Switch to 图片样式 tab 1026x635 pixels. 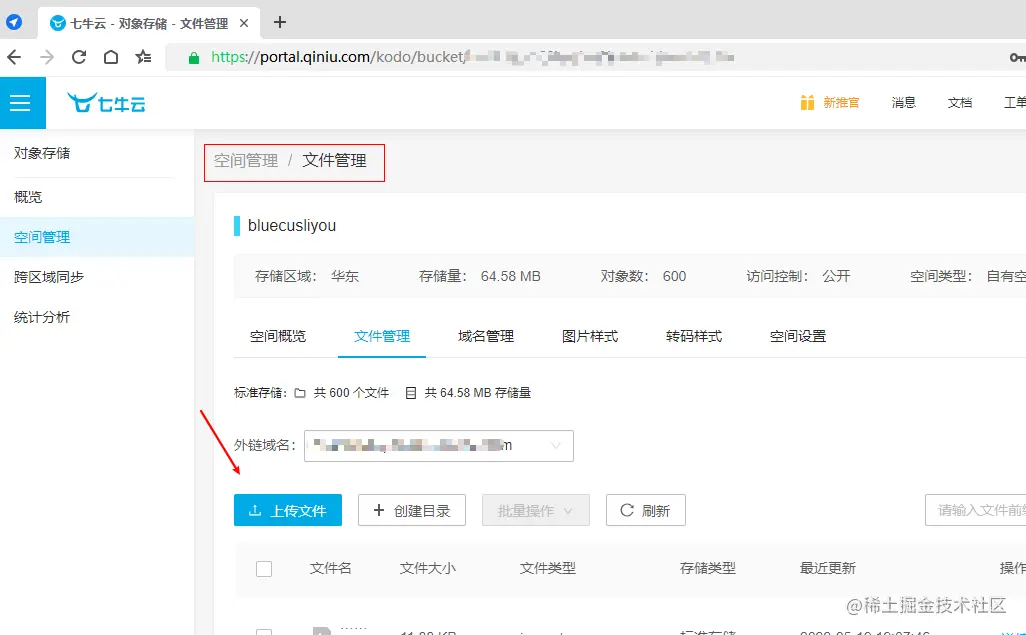pyautogui.click(x=590, y=336)
